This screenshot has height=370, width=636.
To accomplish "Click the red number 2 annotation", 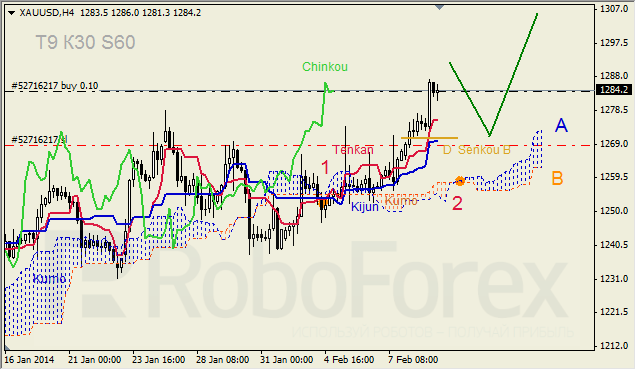I will (x=457, y=203).
